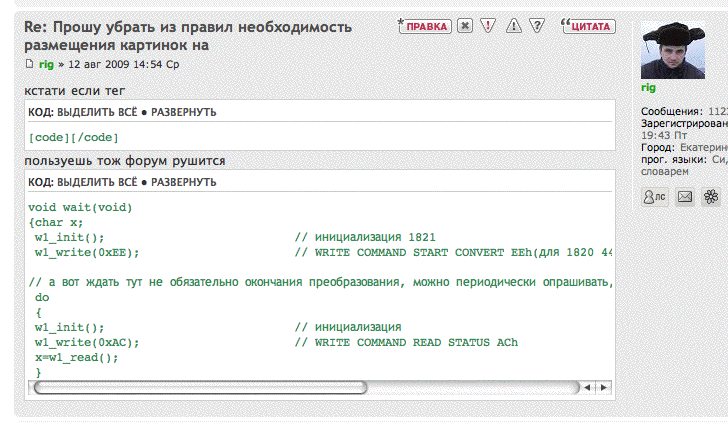This screenshot has height=422, width=728.
Task: Click the horizontal scrollbar thumb in code block
Action: pos(200,386)
